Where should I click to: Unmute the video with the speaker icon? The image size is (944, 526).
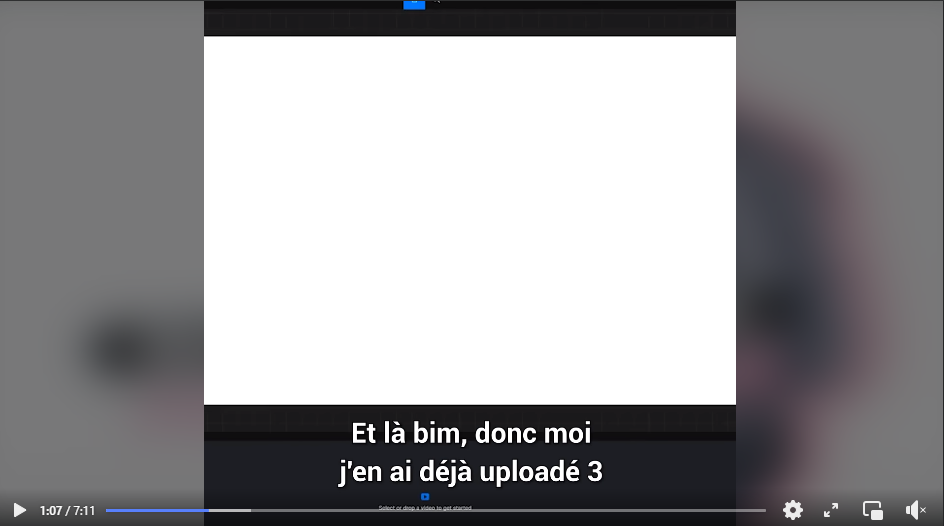click(915, 510)
